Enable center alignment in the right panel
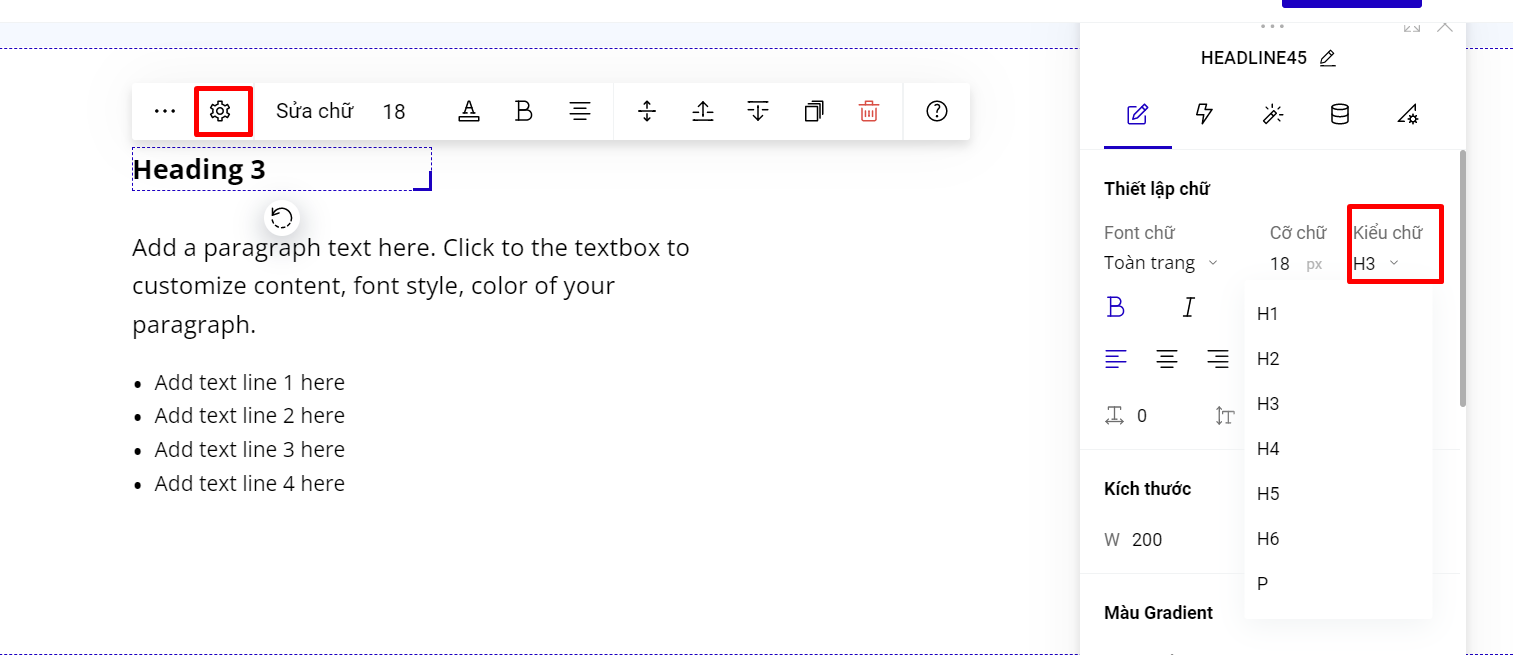Viewport: 1513px width, 655px height. [x=1166, y=359]
